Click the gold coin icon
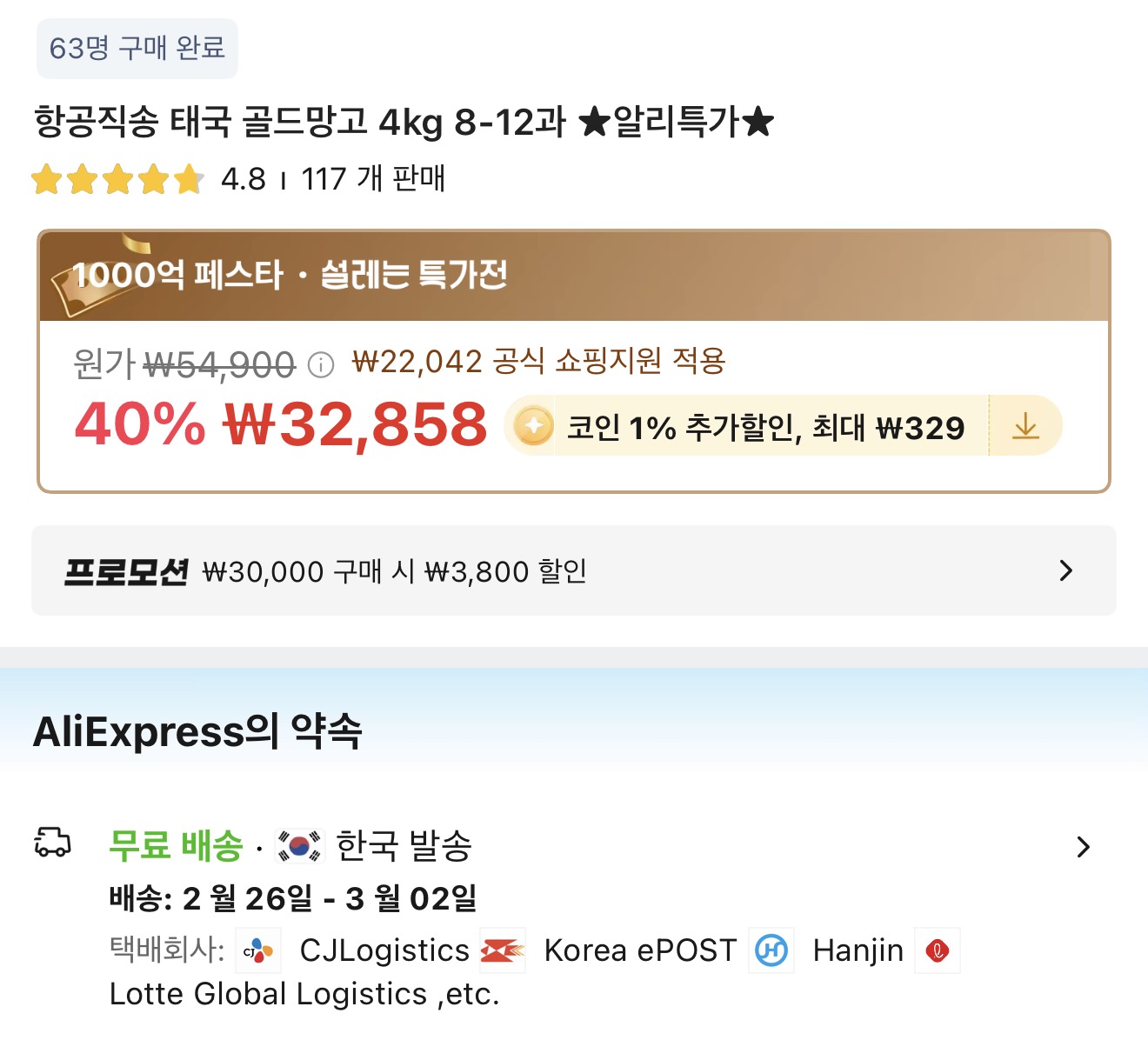The height and width of the screenshot is (1040, 1148). tap(533, 426)
